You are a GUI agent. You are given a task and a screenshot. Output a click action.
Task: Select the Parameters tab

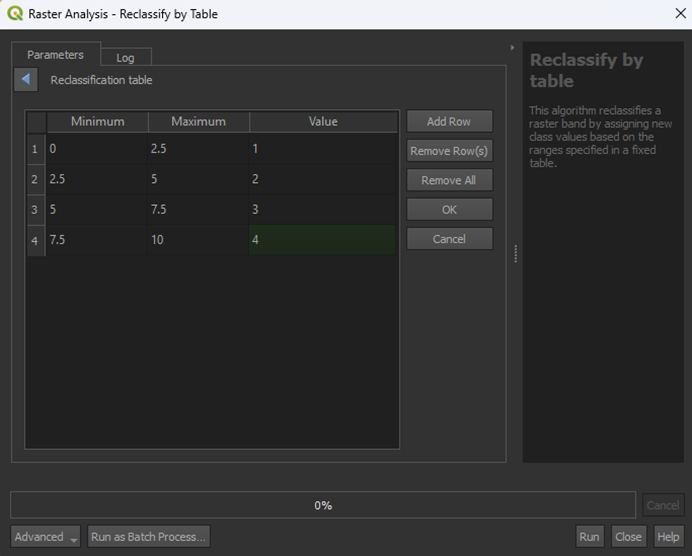click(x=55, y=55)
